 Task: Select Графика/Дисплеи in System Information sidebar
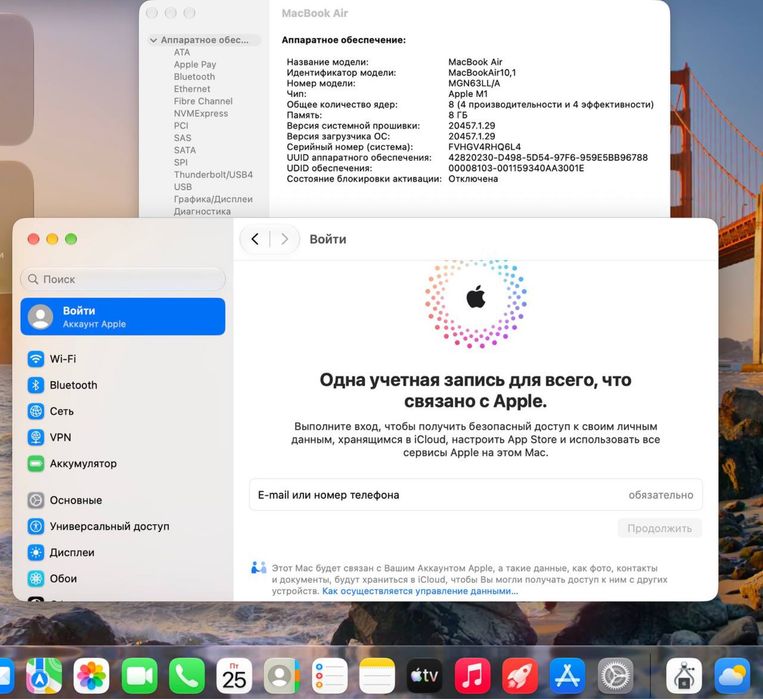[x=213, y=199]
